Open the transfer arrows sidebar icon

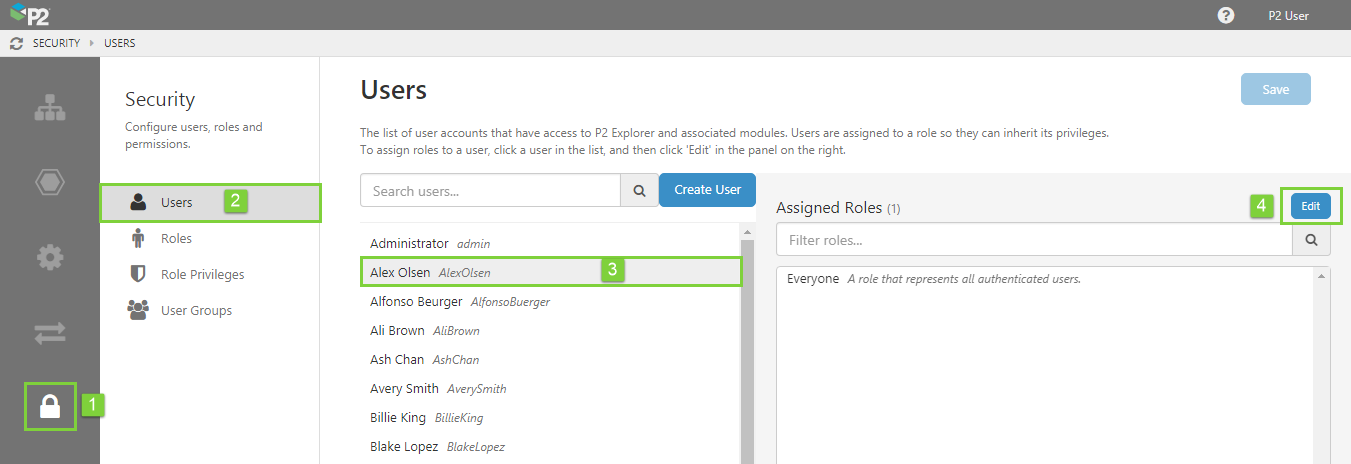pyautogui.click(x=50, y=333)
